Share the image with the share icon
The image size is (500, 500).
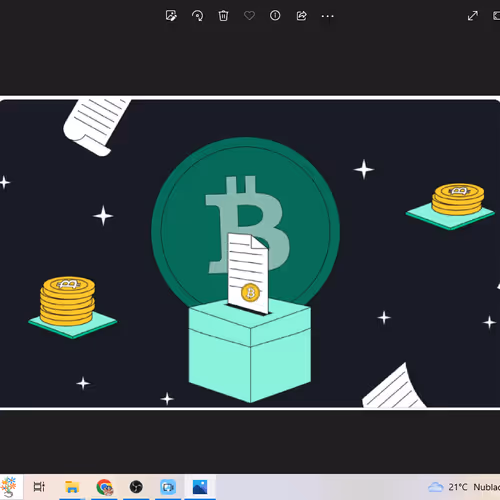[301, 16]
